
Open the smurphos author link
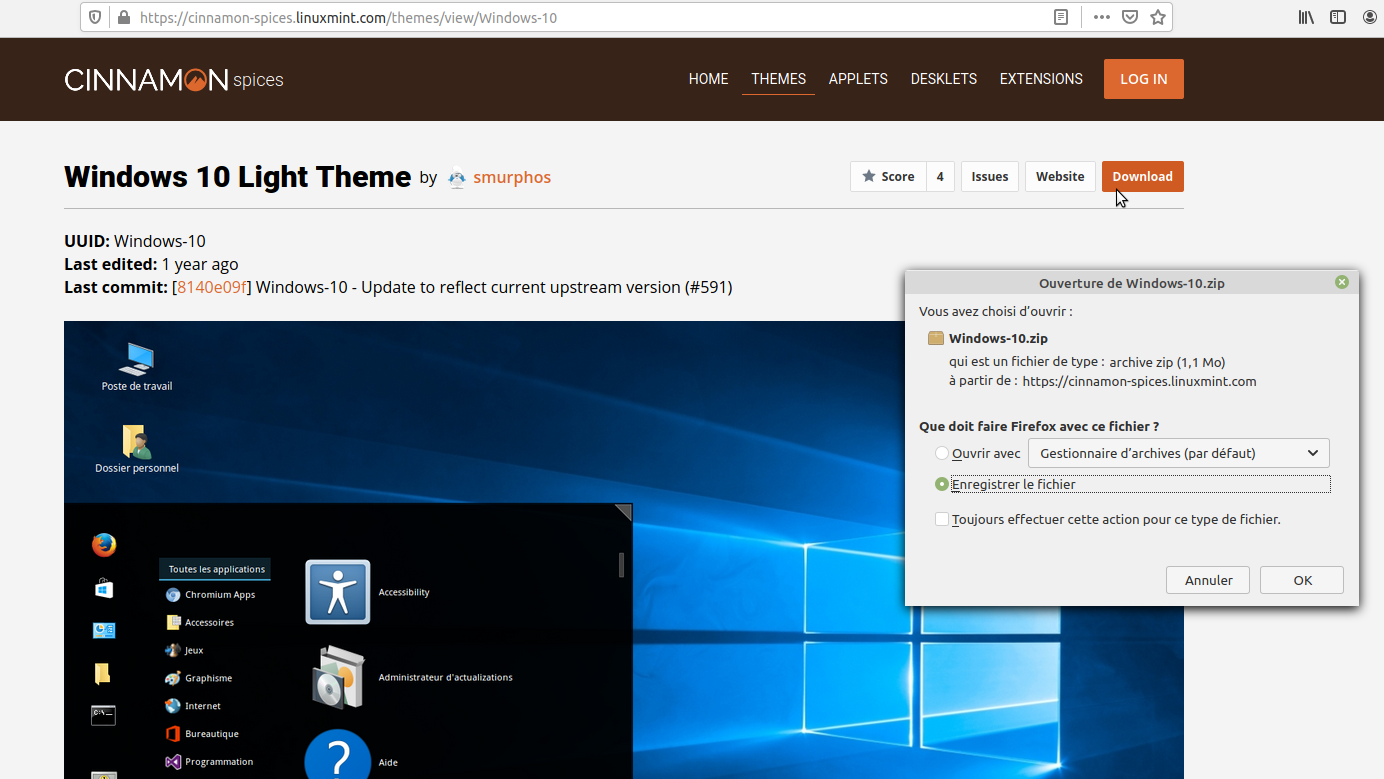pos(512,177)
